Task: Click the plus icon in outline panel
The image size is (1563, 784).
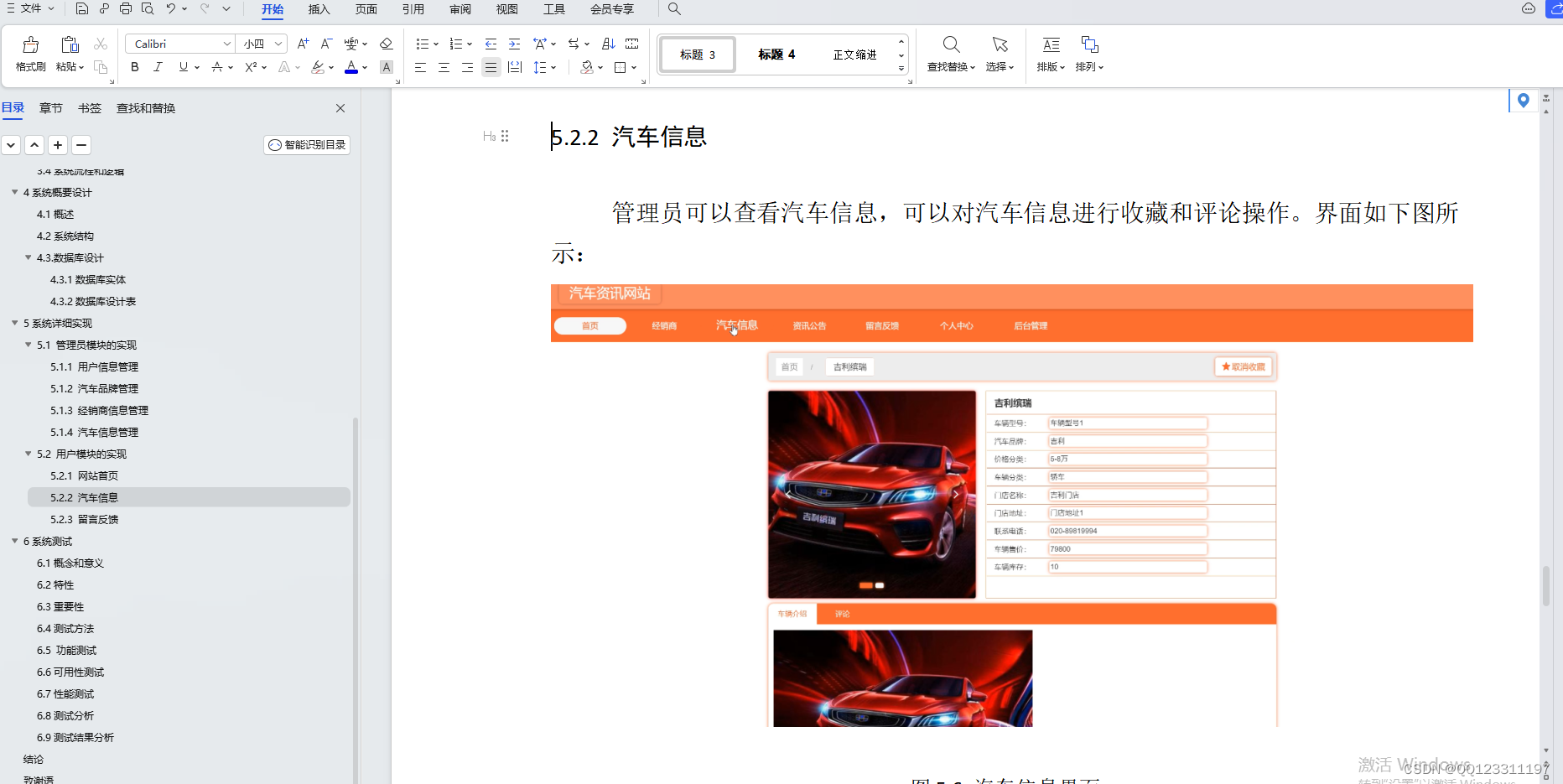Action: [x=58, y=145]
